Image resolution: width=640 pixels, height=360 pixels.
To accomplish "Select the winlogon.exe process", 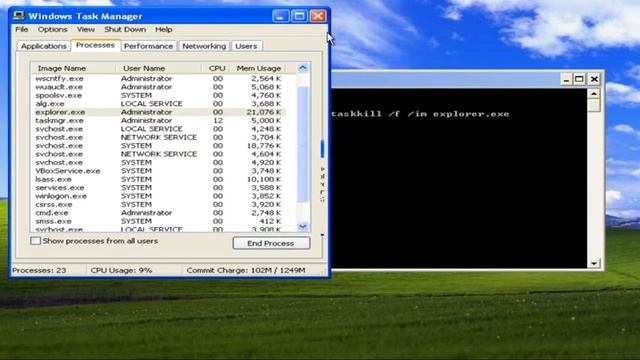I will 159,196.
